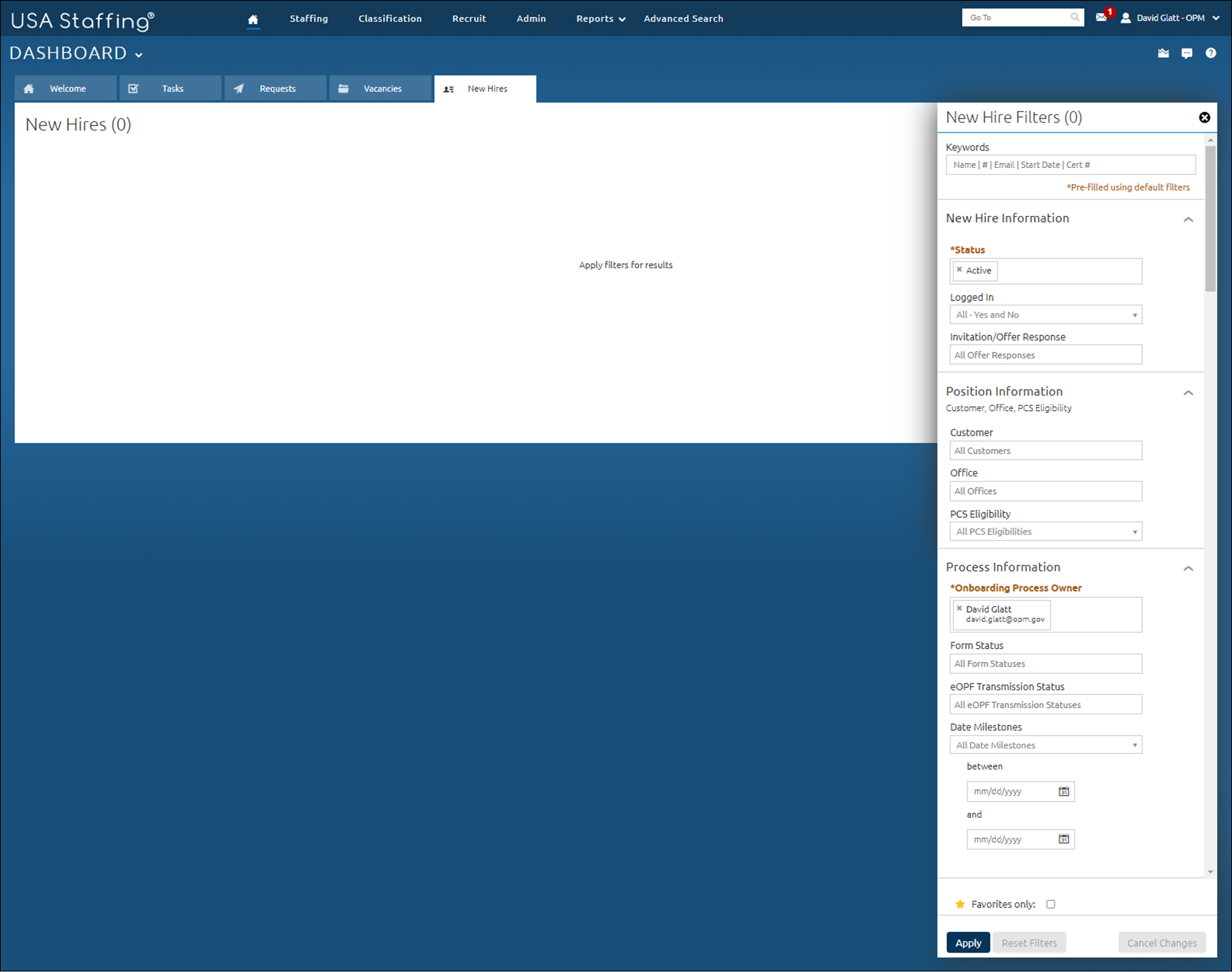Click the Help question mark icon
This screenshot has width=1232, height=972.
[1210, 53]
